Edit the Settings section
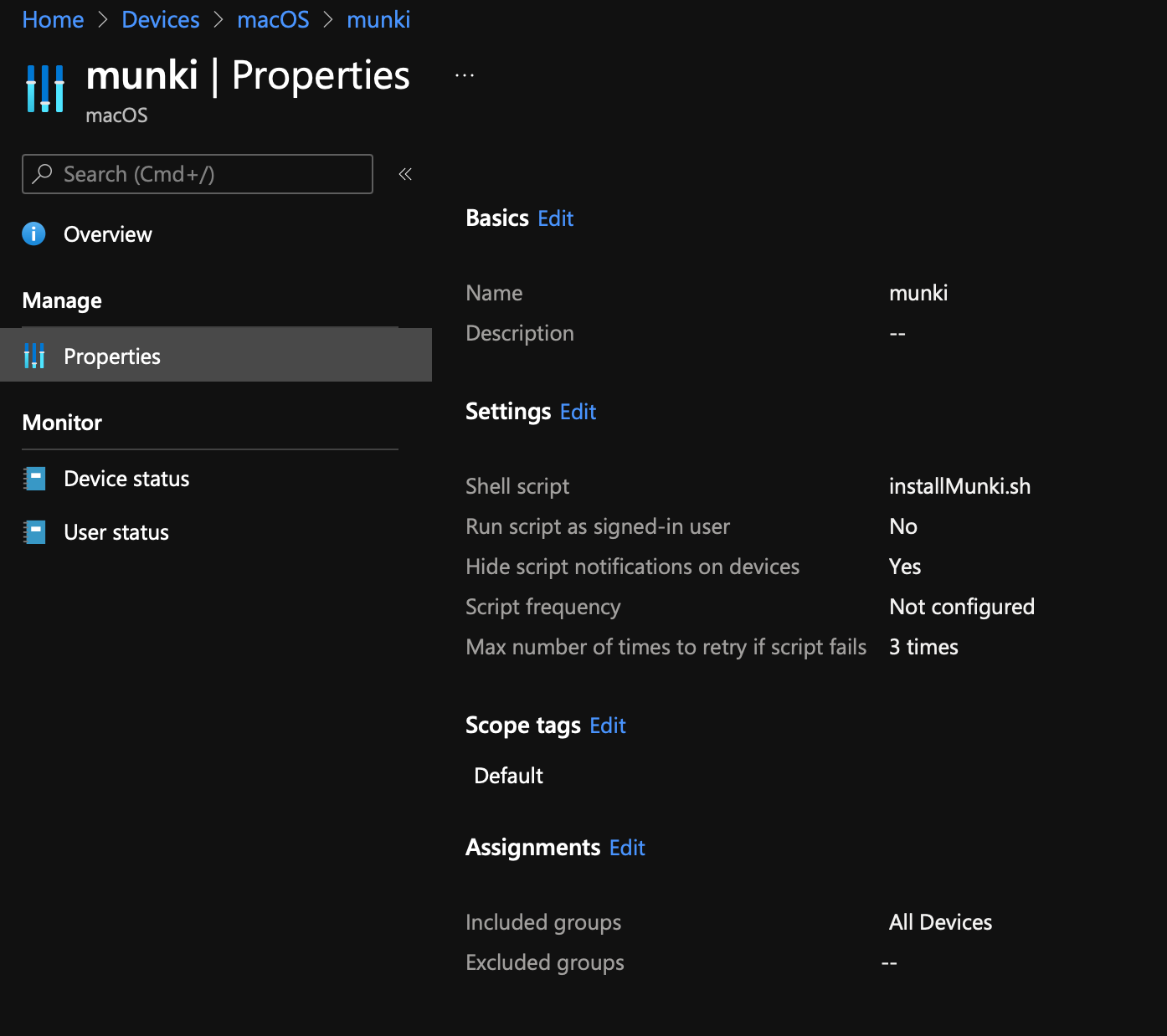 point(578,412)
